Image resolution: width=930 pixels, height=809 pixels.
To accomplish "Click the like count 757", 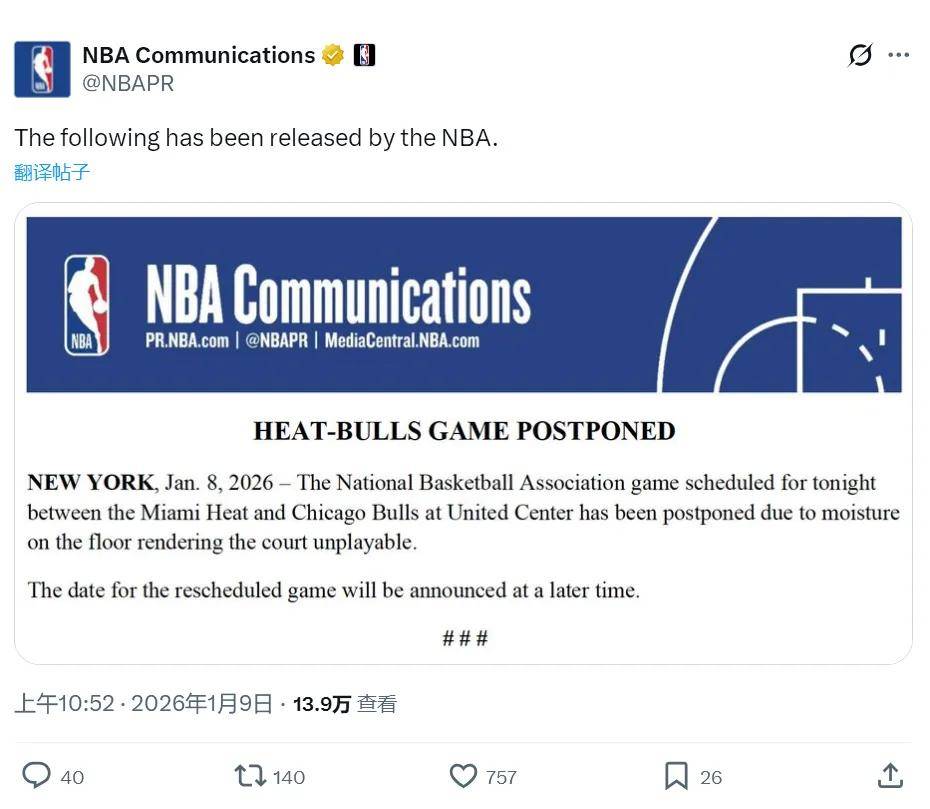I will point(501,777).
